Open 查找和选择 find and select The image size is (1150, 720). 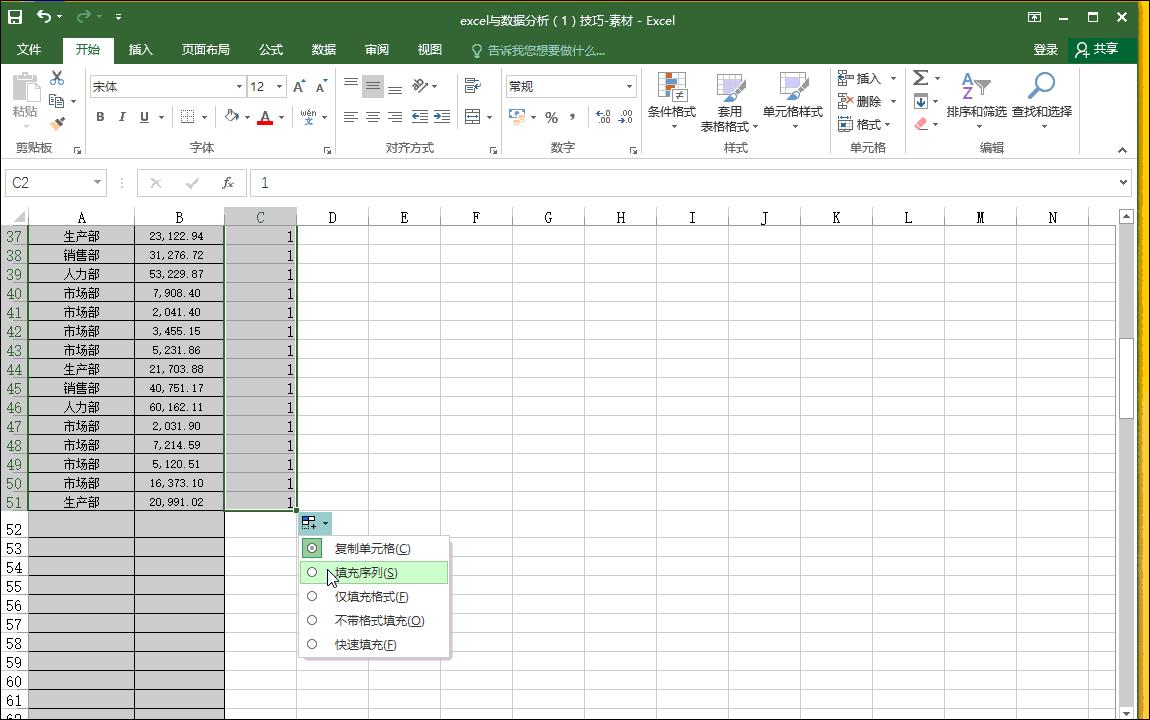pos(1041,101)
